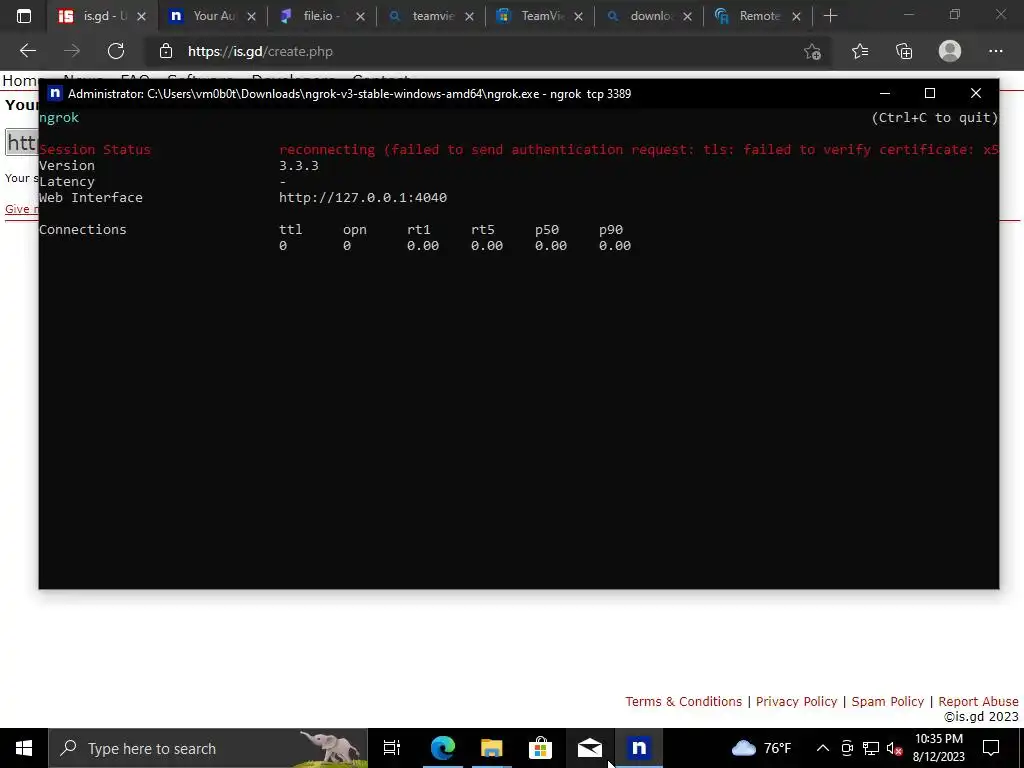Close the is.gd tab

(141, 16)
